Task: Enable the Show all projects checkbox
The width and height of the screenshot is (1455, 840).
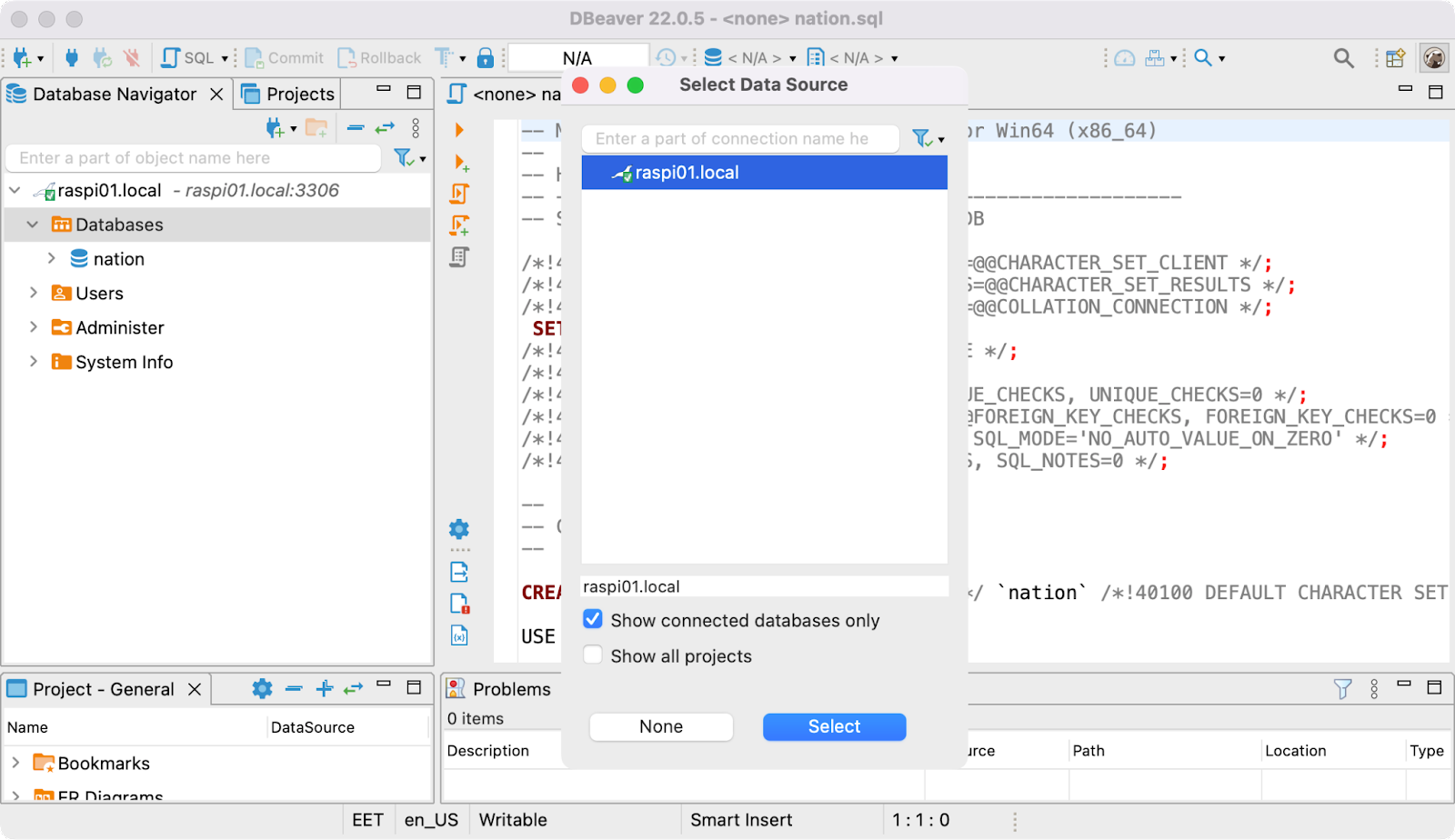Action: pos(593,655)
